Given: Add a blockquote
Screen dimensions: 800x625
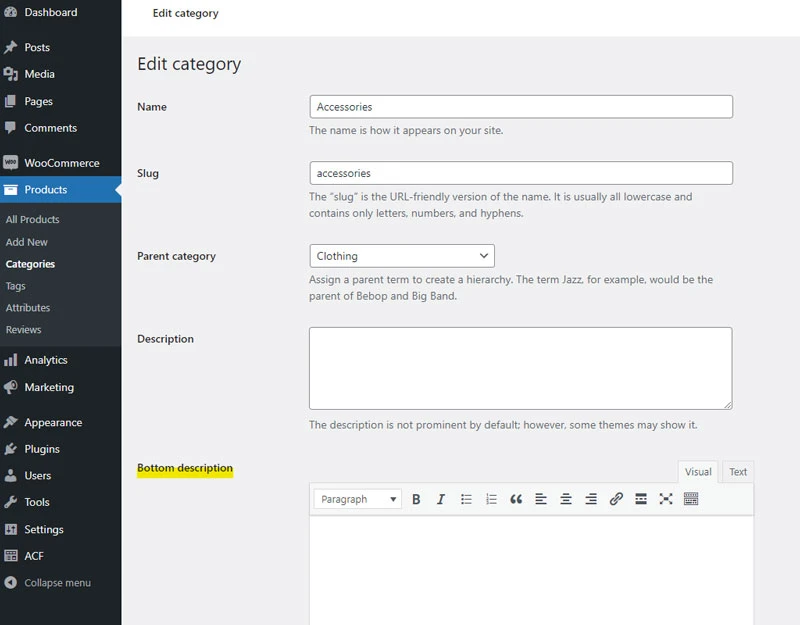Looking at the screenshot, I should coord(516,499).
